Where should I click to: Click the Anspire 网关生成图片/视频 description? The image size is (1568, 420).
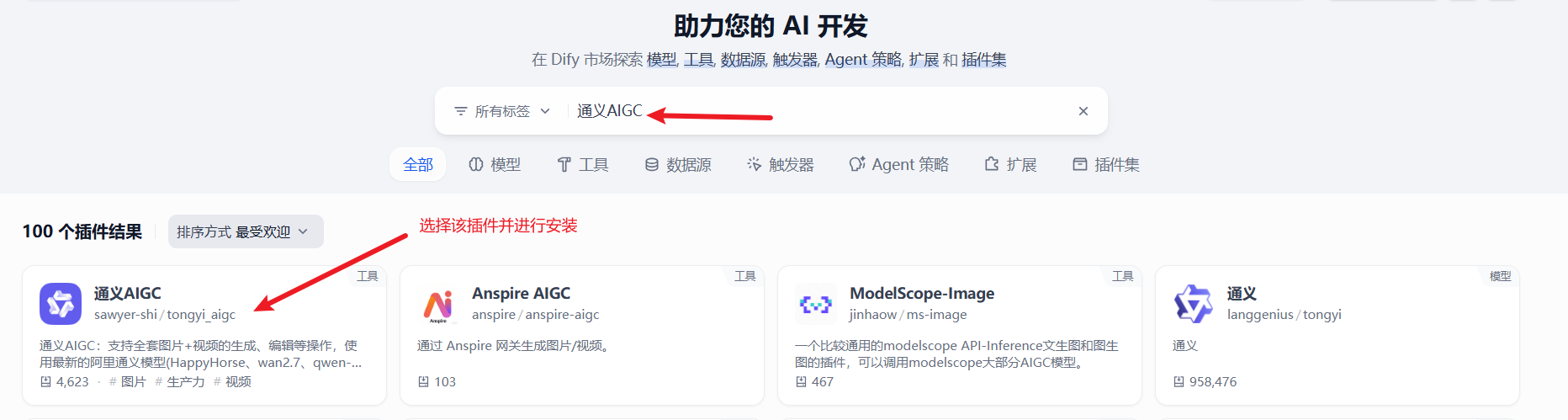[x=514, y=346]
